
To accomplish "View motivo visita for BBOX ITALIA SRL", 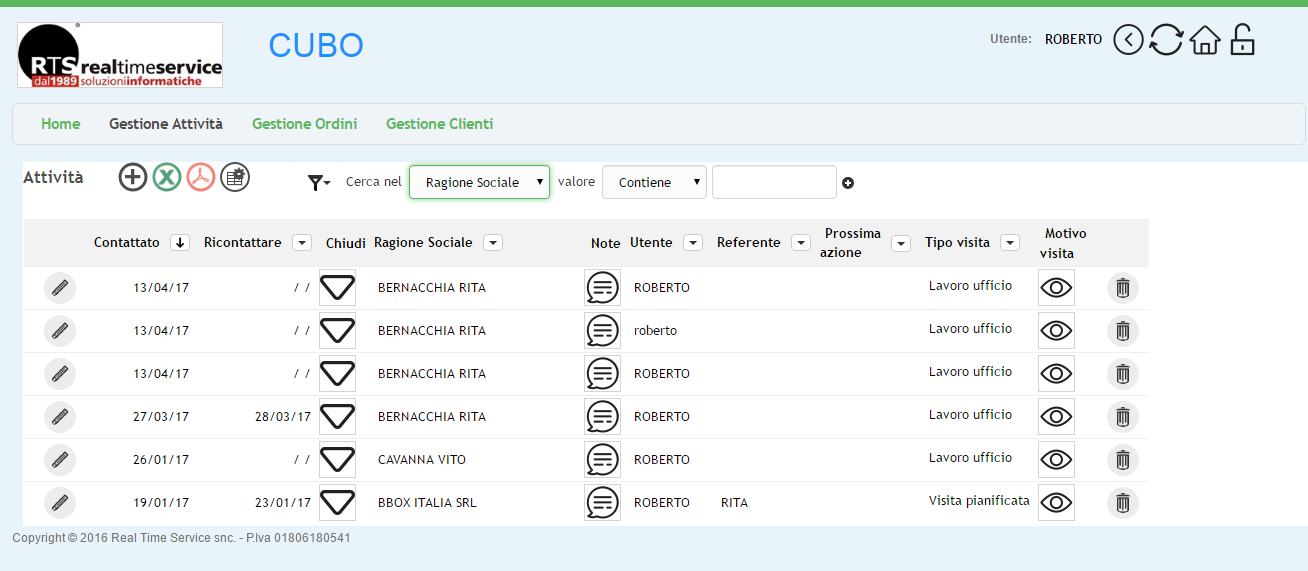I will coord(1056,503).
